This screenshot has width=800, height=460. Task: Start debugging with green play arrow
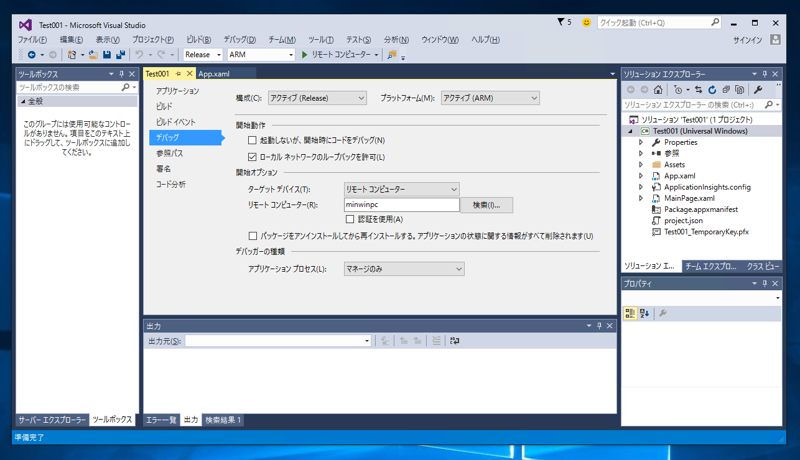pos(305,55)
